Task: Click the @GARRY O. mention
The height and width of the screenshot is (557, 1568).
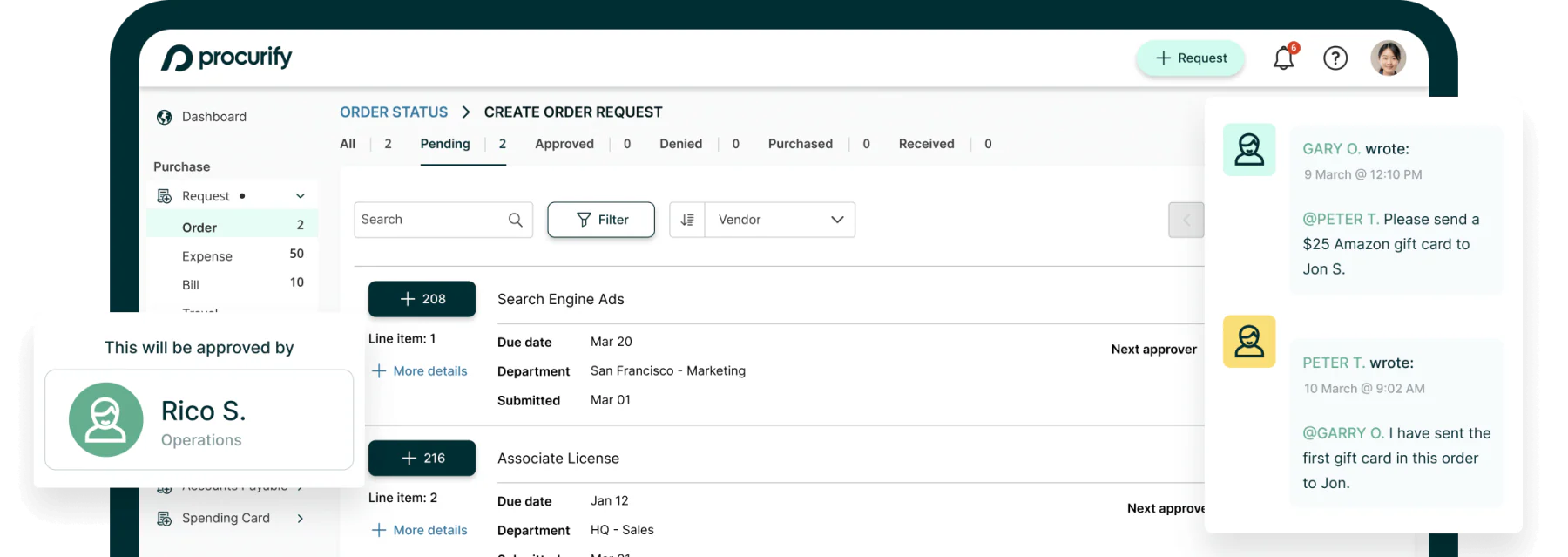Action: click(x=1343, y=433)
